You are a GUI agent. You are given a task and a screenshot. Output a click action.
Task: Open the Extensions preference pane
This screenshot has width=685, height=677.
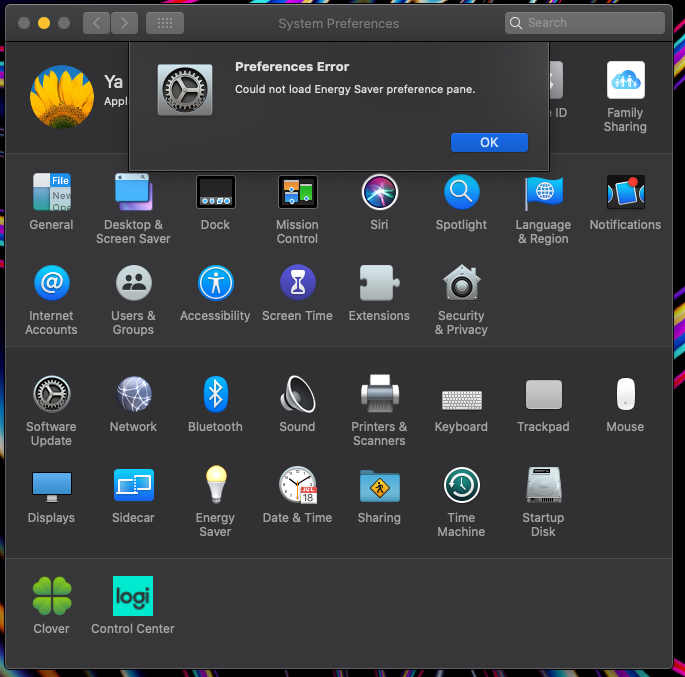click(x=379, y=283)
